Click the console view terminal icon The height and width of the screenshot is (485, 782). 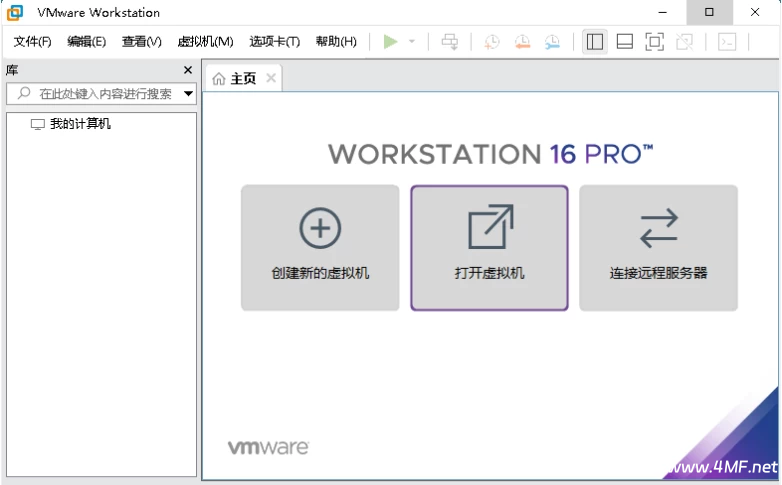[x=728, y=41]
